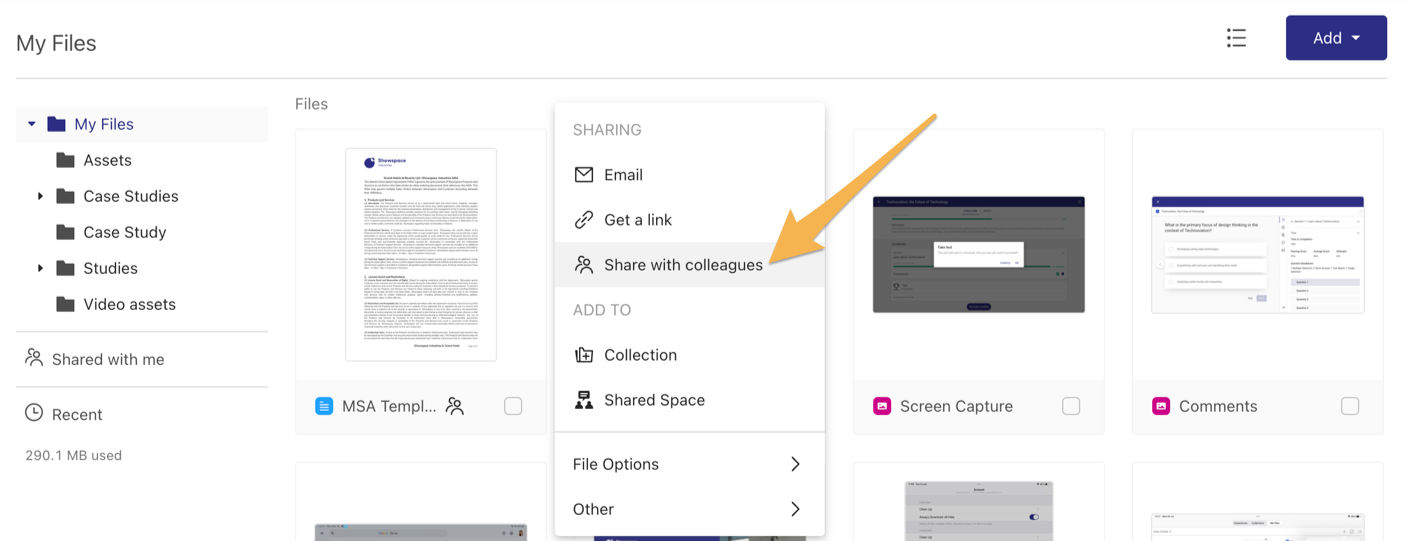
Task: Select the MSA Template file checkbox
Action: tap(513, 406)
